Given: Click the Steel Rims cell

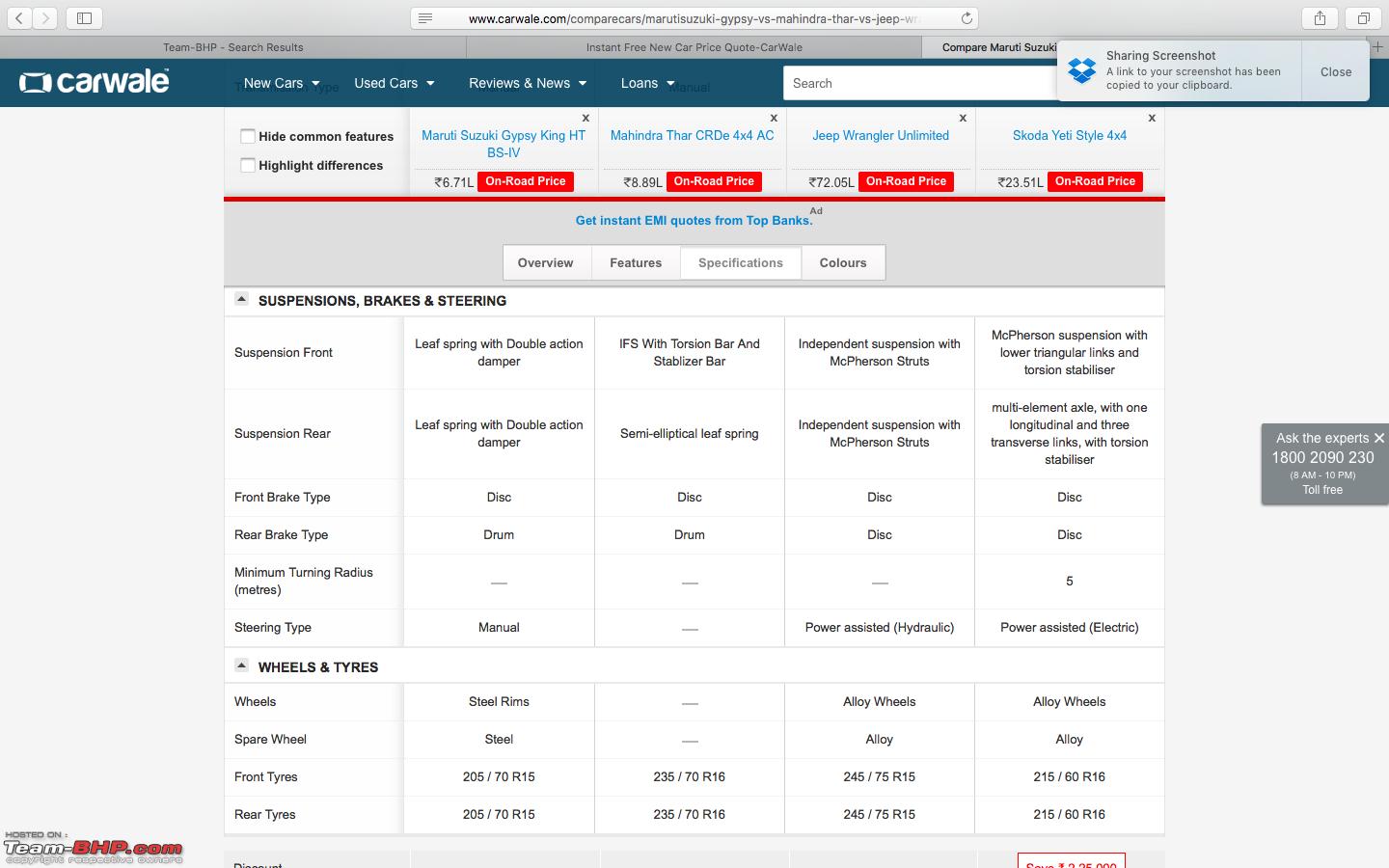Looking at the screenshot, I should (499, 701).
